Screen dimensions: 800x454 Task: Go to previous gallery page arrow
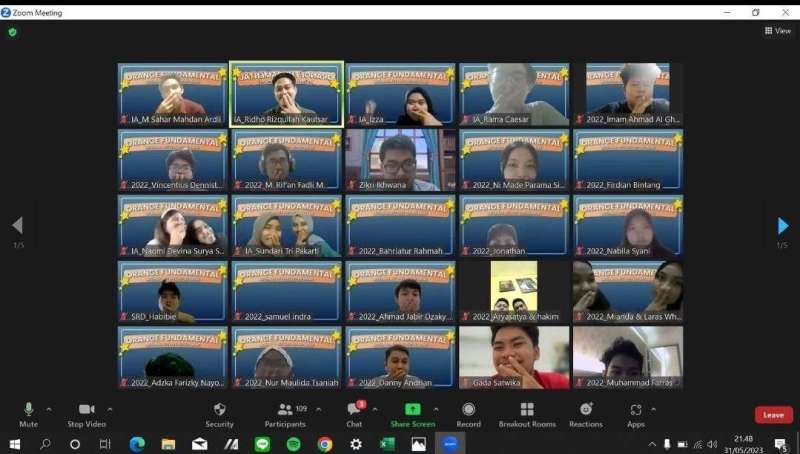[x=18, y=225]
